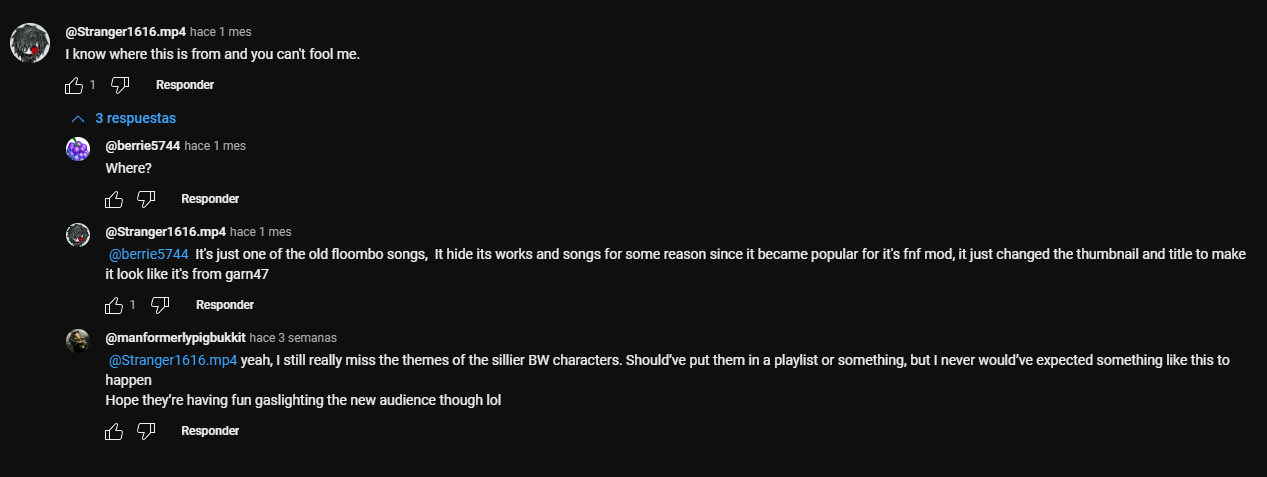
Task: Dislike @berrie5744's "Where?" reply
Action: 146,199
